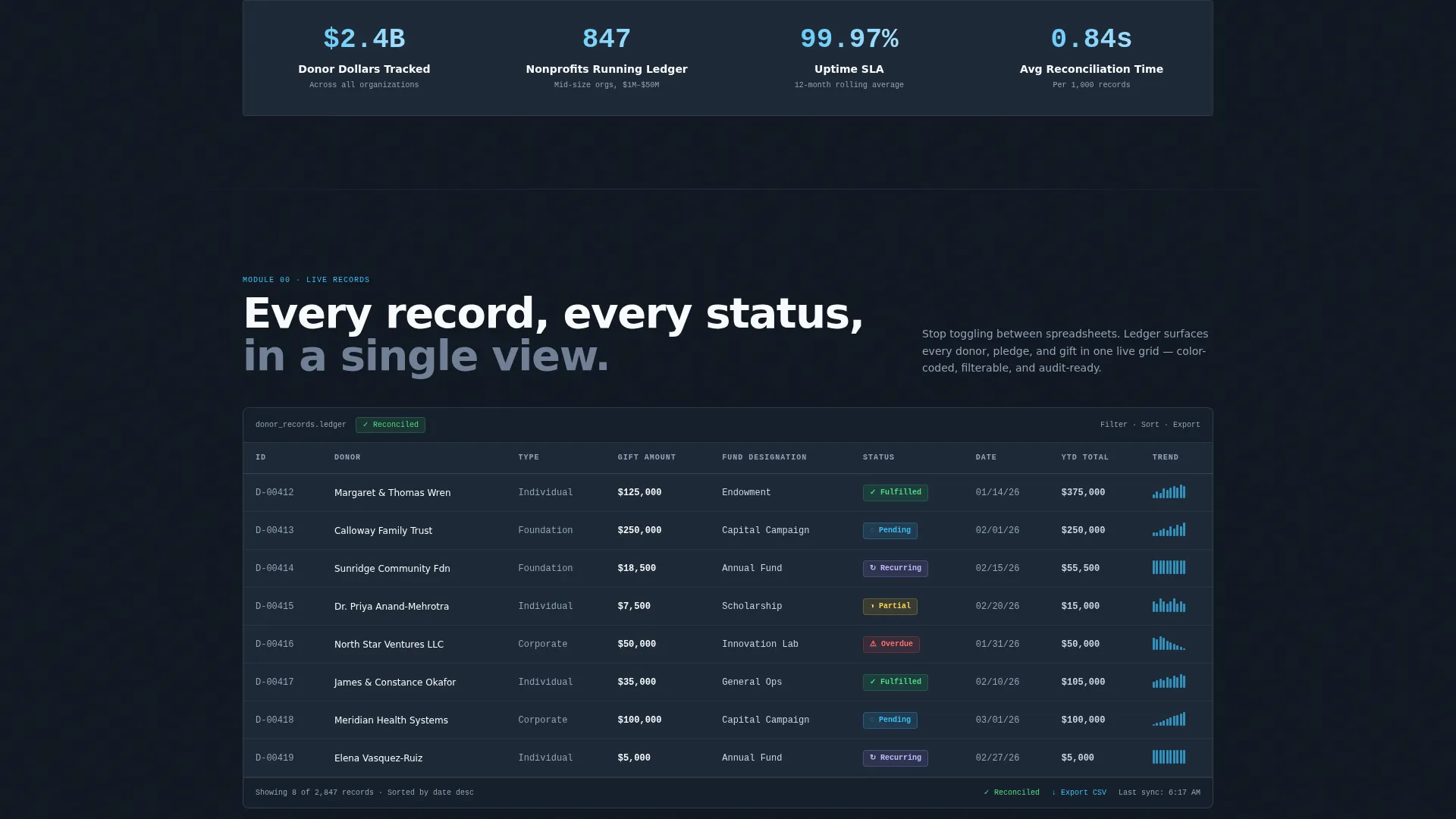
Task: Click the General Ops fund designation
Action: click(752, 682)
